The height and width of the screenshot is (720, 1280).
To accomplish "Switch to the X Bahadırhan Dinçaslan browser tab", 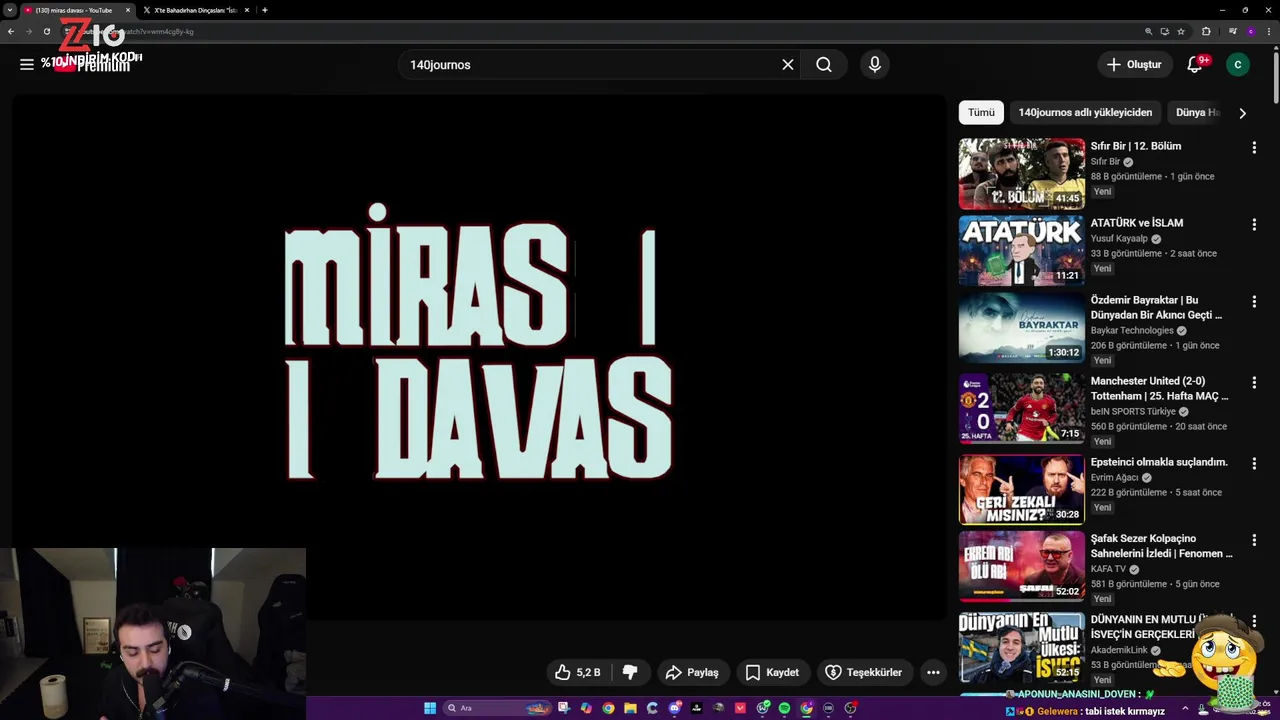I will tap(196, 10).
